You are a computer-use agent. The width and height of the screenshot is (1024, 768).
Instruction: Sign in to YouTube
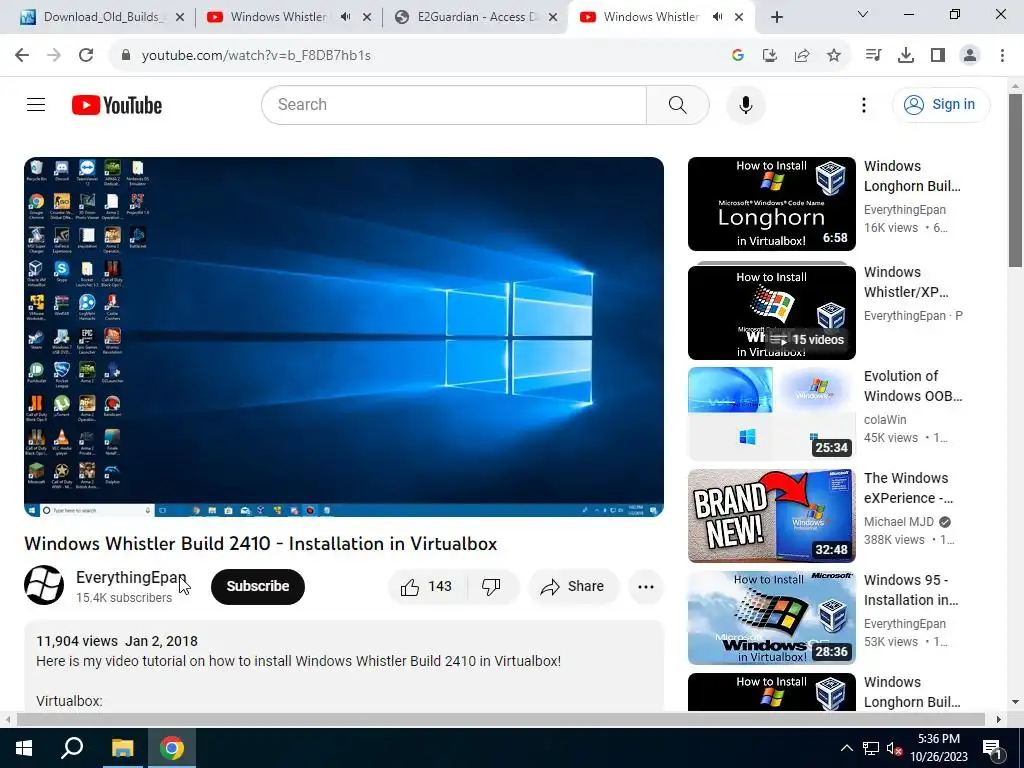[941, 104]
